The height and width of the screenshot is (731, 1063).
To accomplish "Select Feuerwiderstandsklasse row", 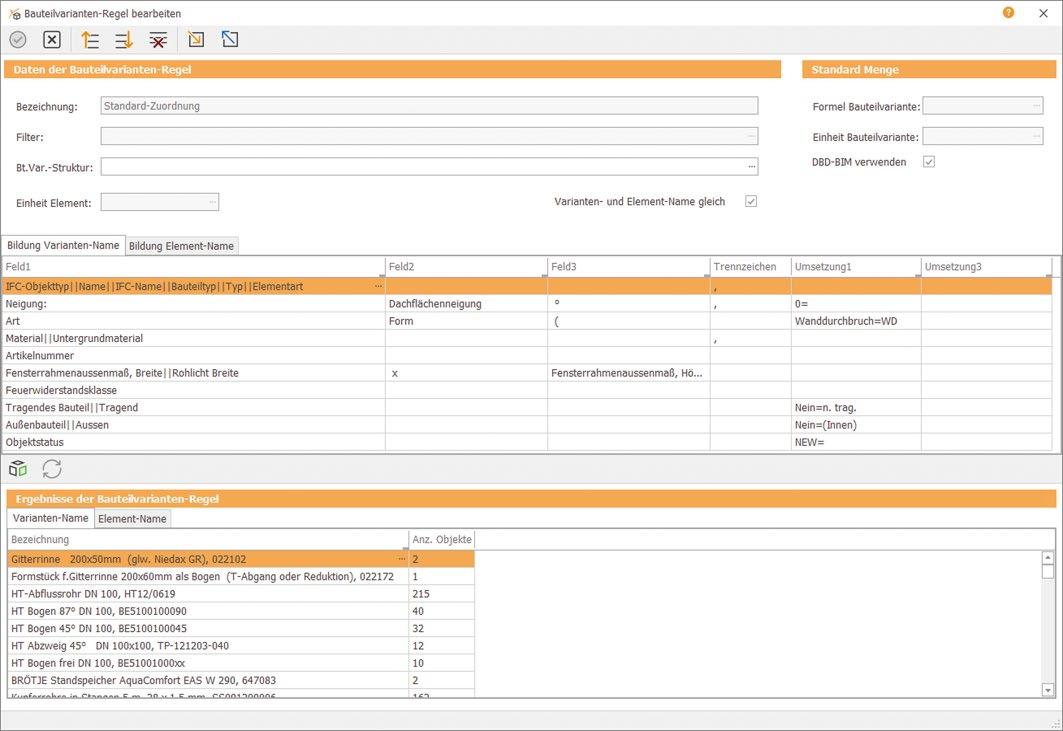I will click(x=527, y=391).
